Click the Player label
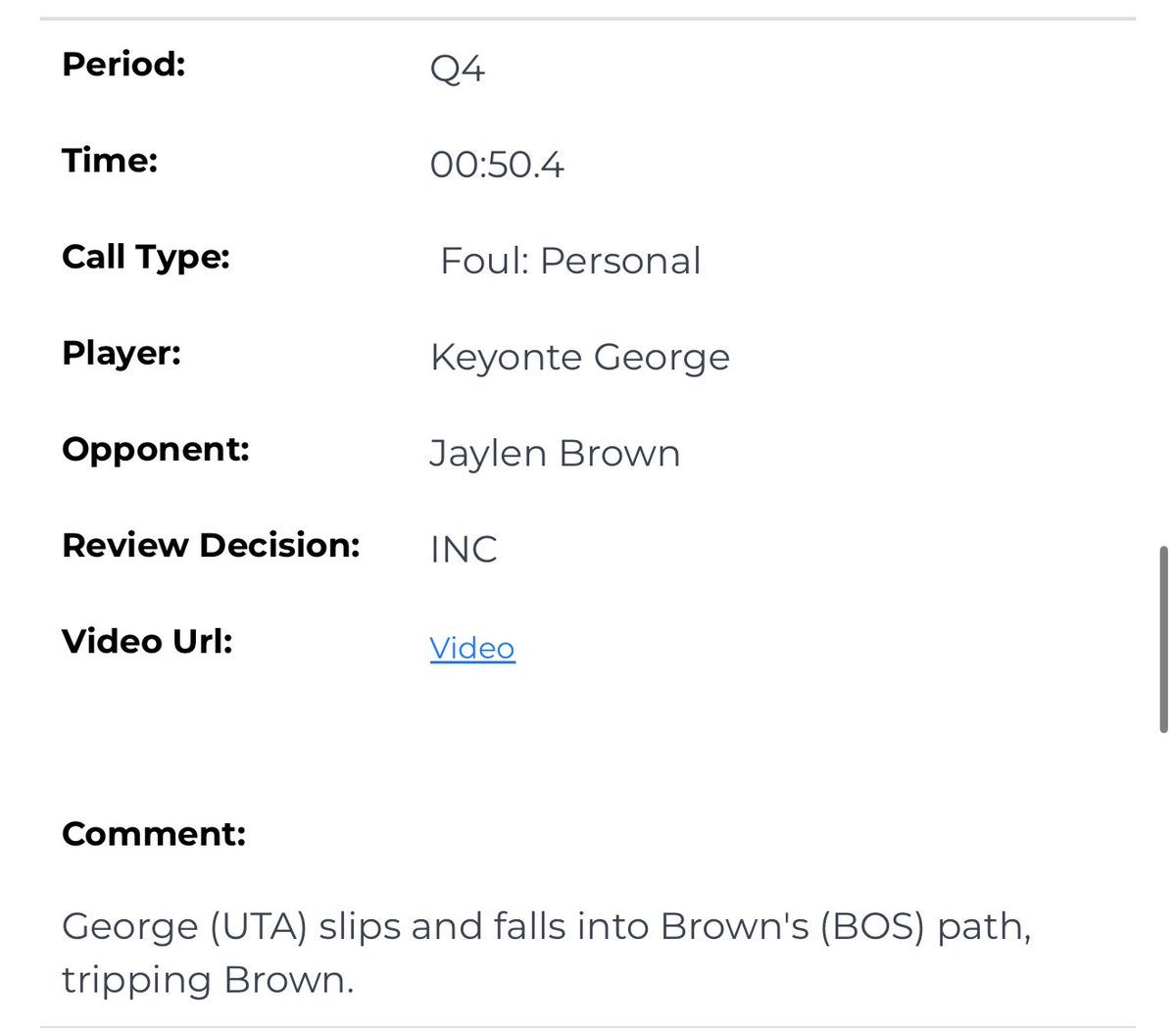The width and height of the screenshot is (1176, 1028). coord(122,353)
